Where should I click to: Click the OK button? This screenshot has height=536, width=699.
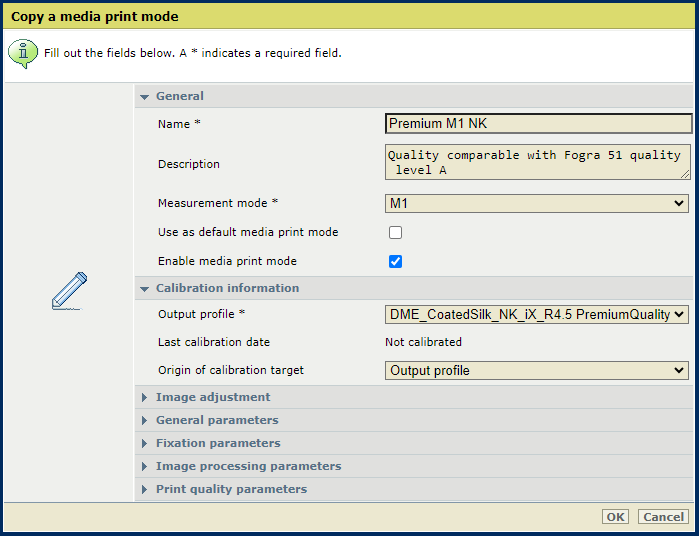pyautogui.click(x=615, y=517)
